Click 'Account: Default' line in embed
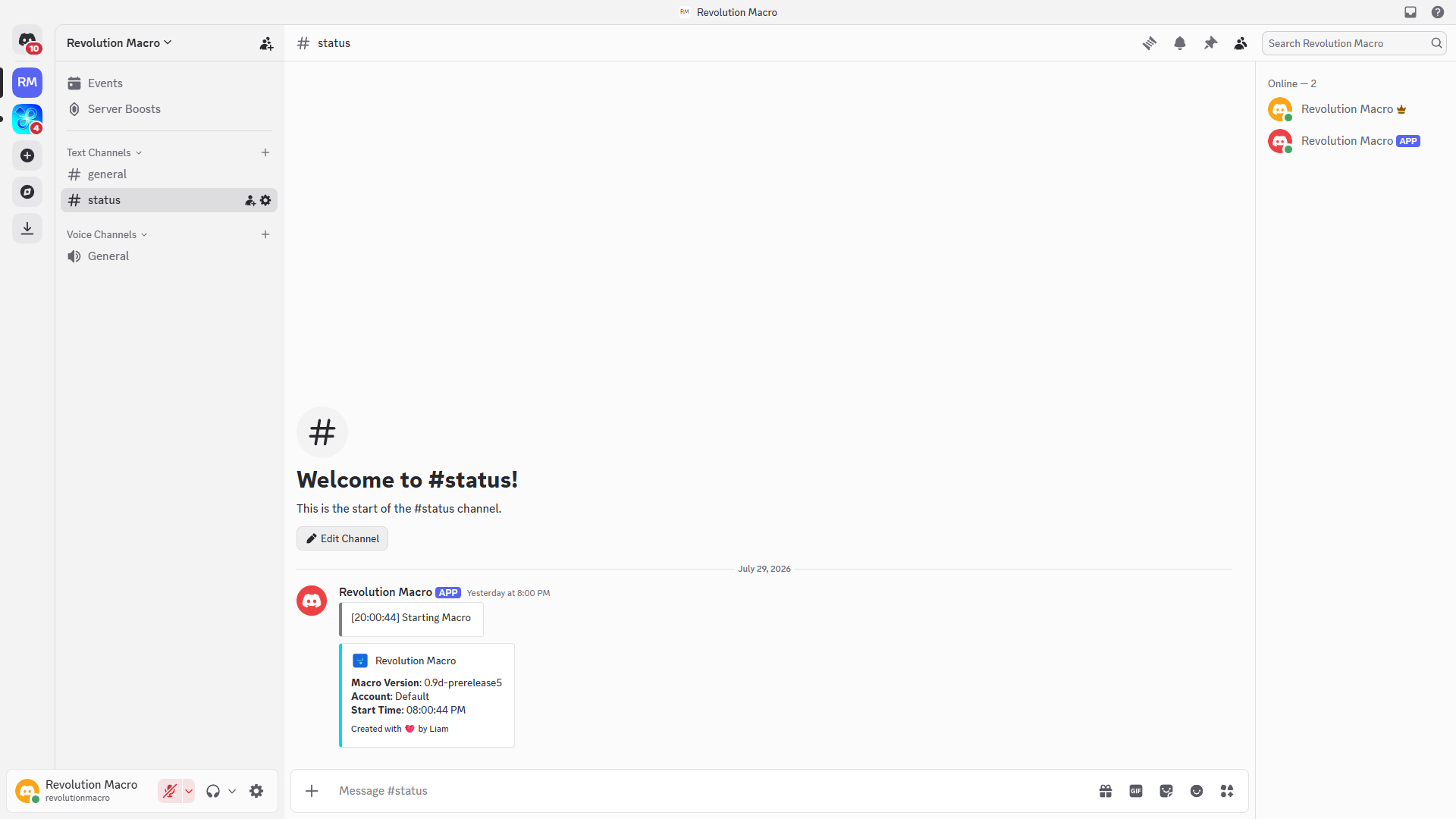Viewport: 1456px width, 819px height. pyautogui.click(x=390, y=696)
